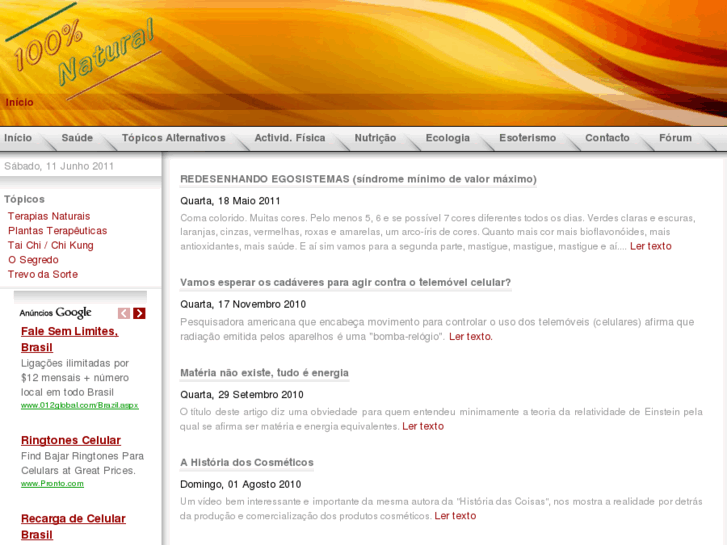Screen dimensions: 727x545
Task: Go to Activid. Física menu tab
Action: coord(290,138)
